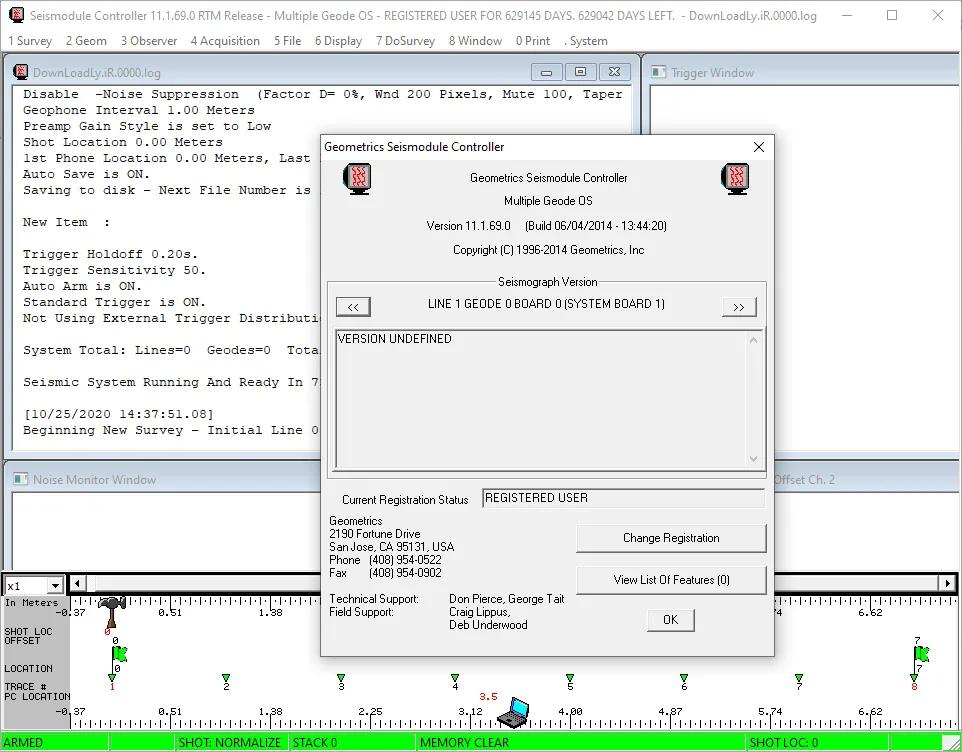
Task: Confirm the dialog with OK
Action: [x=671, y=620]
